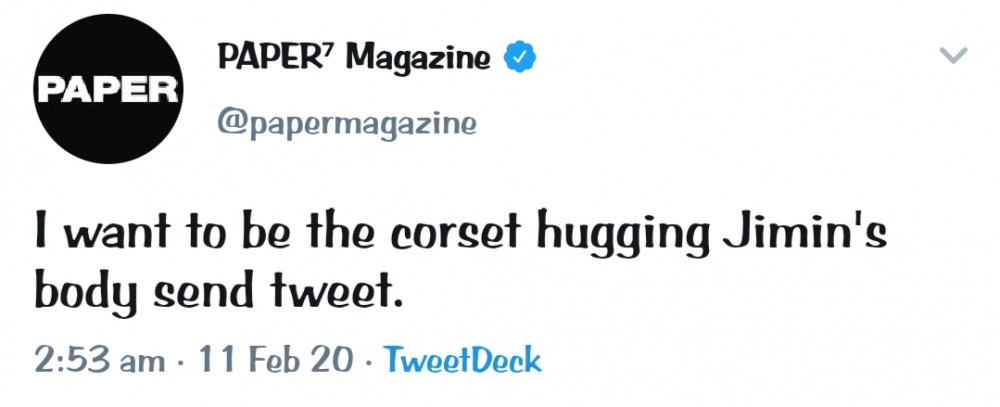The image size is (1000, 407).
Task: Open the TweetDeck source link
Action: [x=462, y=360]
